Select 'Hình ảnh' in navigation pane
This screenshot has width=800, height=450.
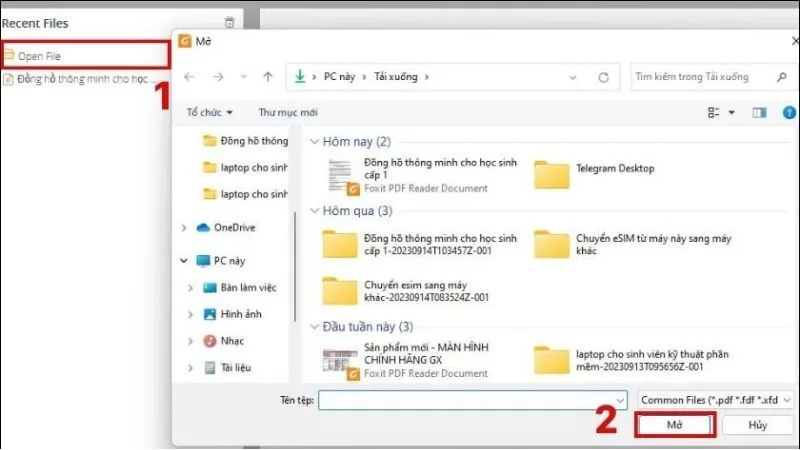(x=233, y=314)
